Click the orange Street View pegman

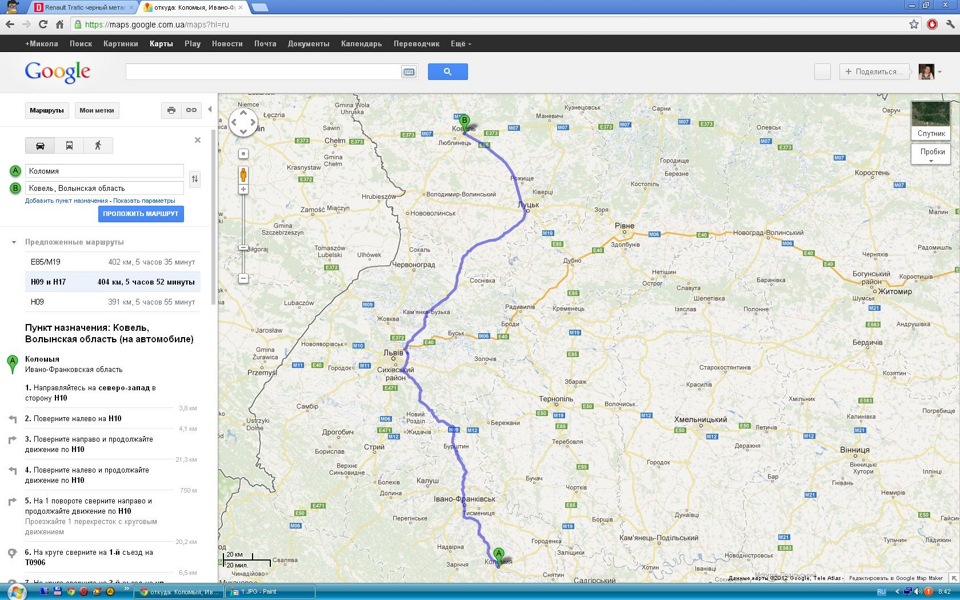[243, 174]
